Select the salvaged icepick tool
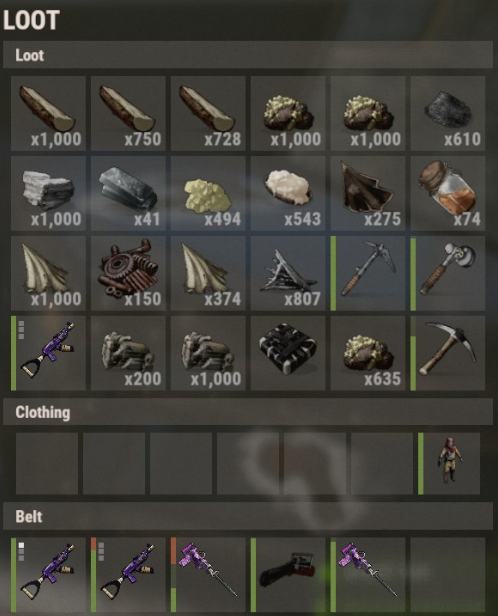This screenshot has height=616, width=498. coord(368,273)
